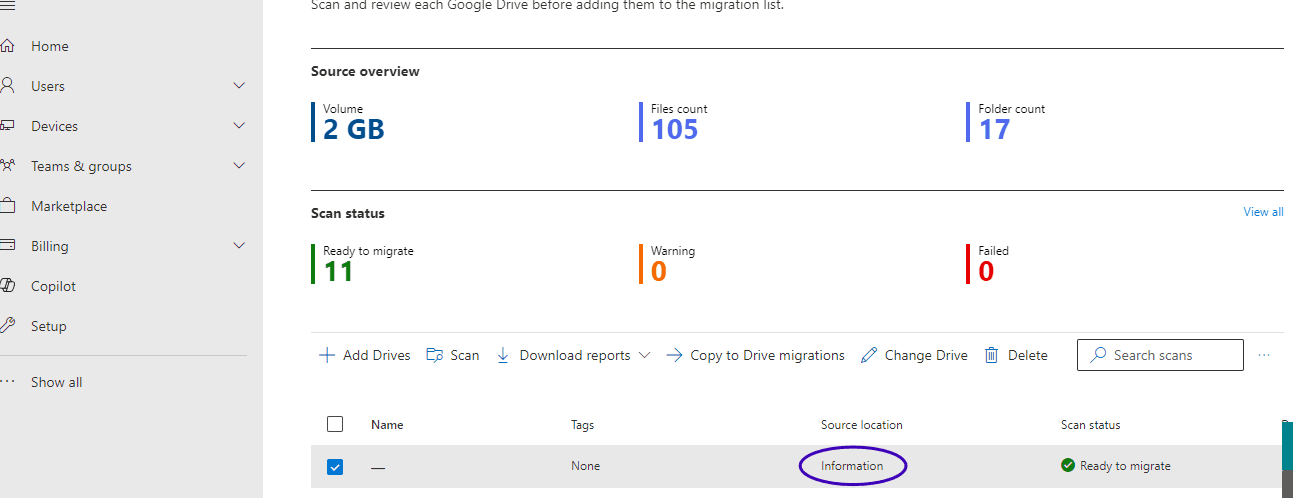Click the Change Drive pencil icon
This screenshot has width=1293, height=498.
(x=869, y=355)
